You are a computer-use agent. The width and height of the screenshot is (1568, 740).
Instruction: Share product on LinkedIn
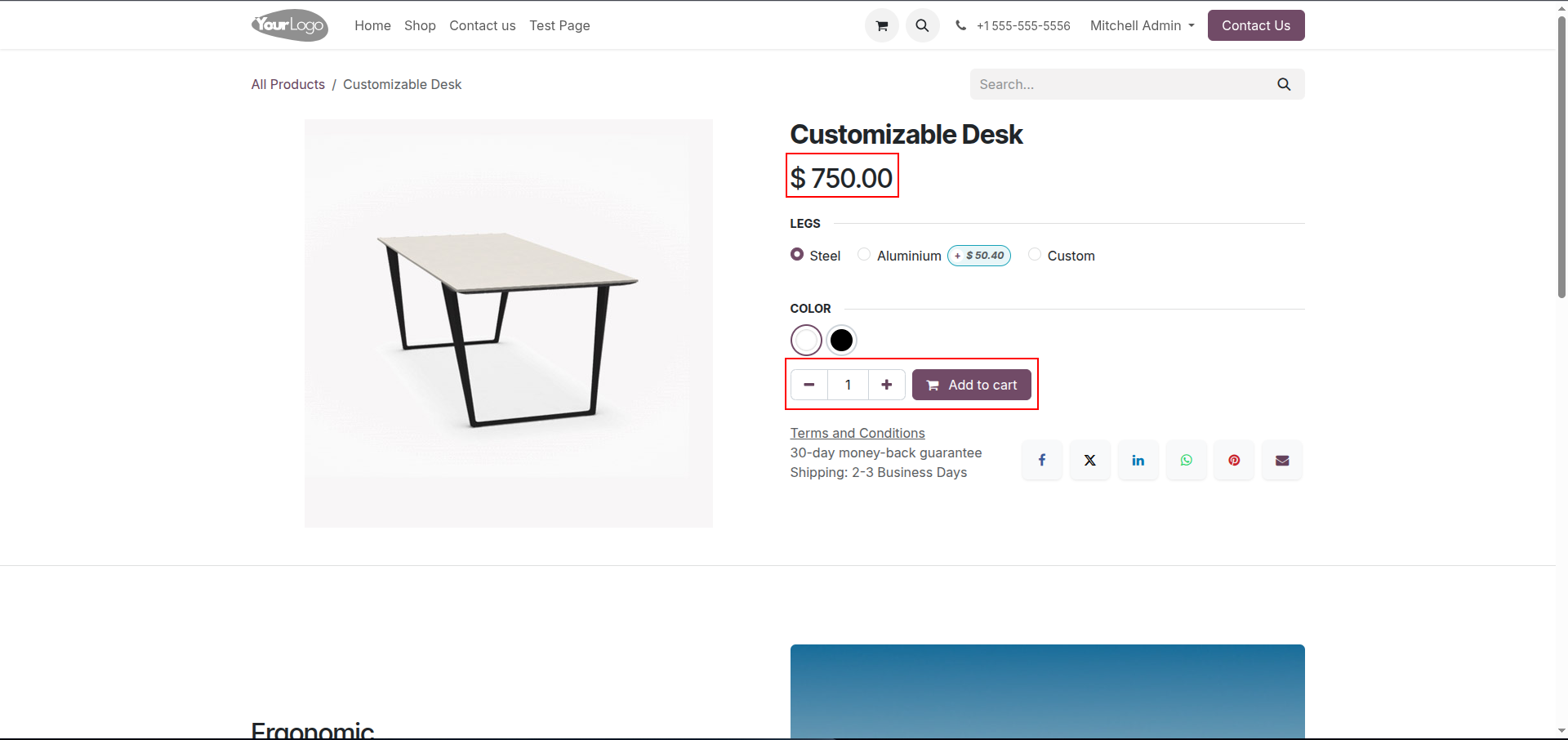pos(1138,461)
